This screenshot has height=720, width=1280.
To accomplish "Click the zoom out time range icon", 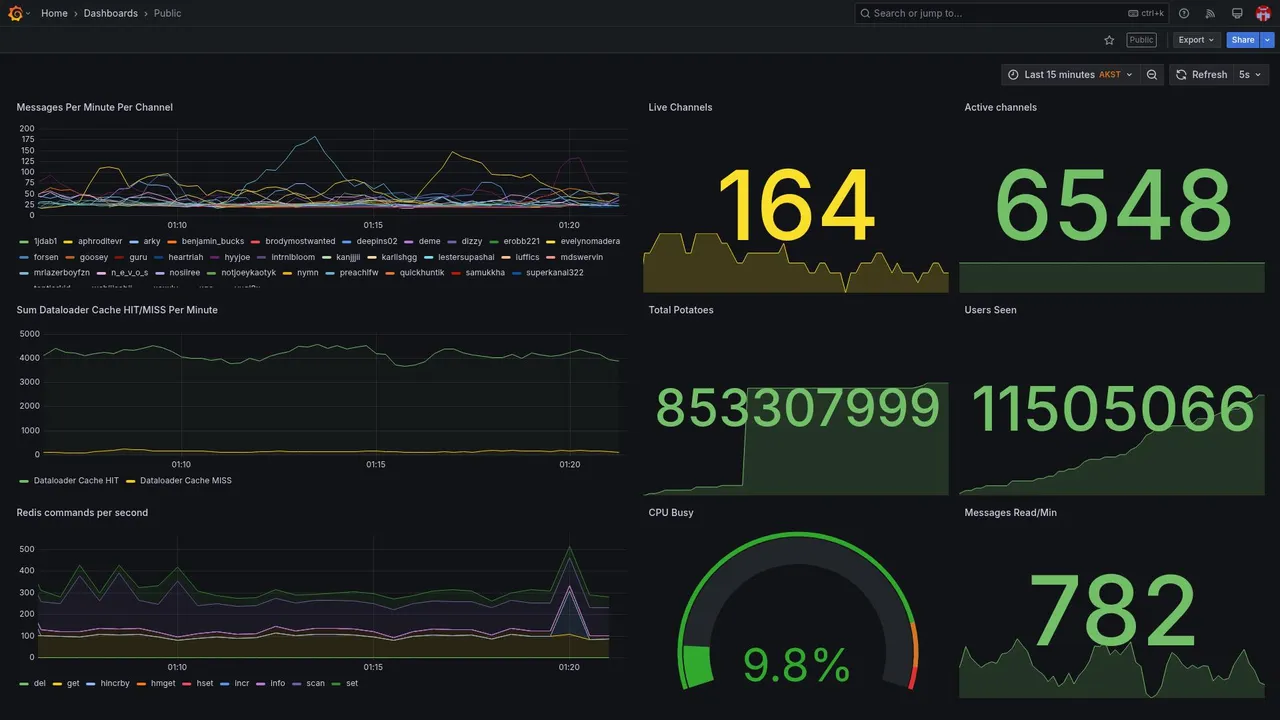I will (x=1152, y=75).
